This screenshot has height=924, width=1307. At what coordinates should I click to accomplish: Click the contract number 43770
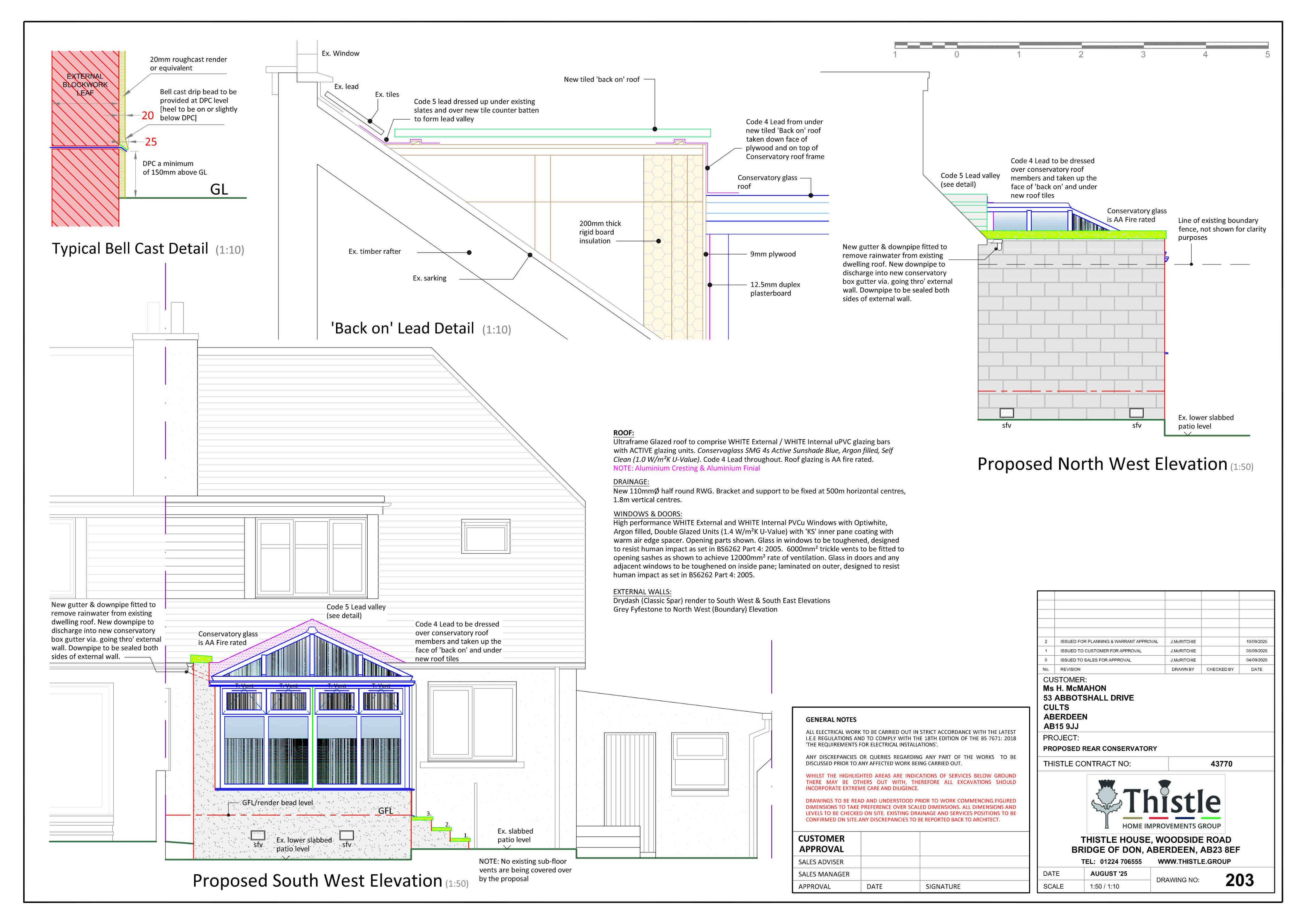point(1221,764)
